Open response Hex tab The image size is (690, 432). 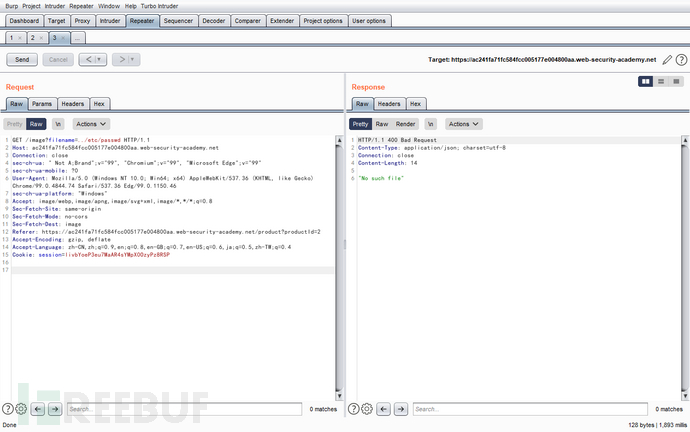pyautogui.click(x=415, y=104)
